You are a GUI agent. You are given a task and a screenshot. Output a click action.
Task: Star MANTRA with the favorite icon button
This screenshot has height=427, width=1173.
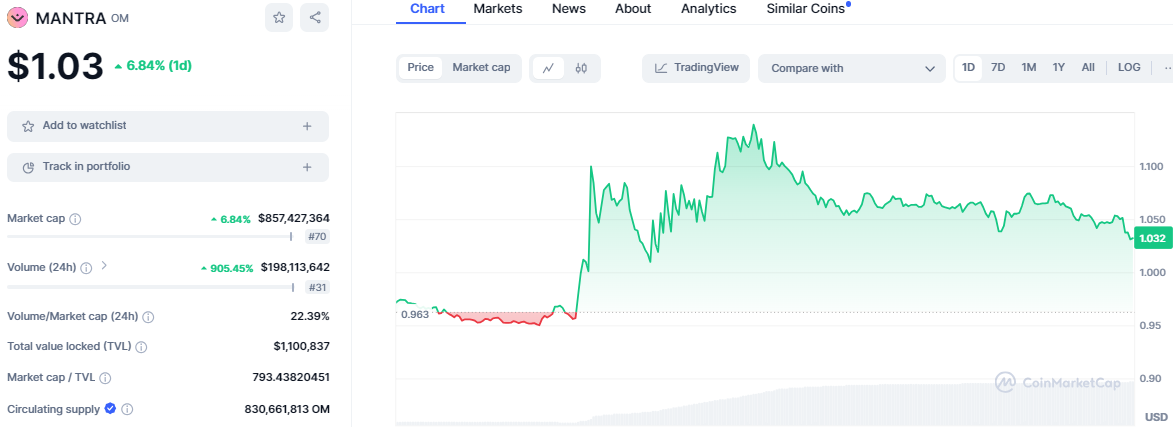coord(279,17)
